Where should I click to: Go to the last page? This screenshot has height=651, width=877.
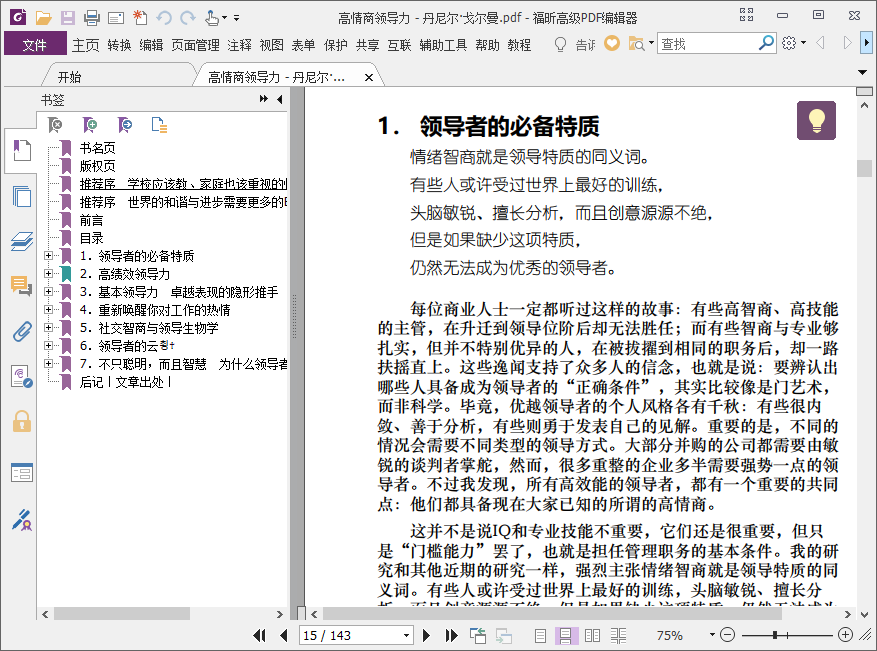pyautogui.click(x=451, y=635)
